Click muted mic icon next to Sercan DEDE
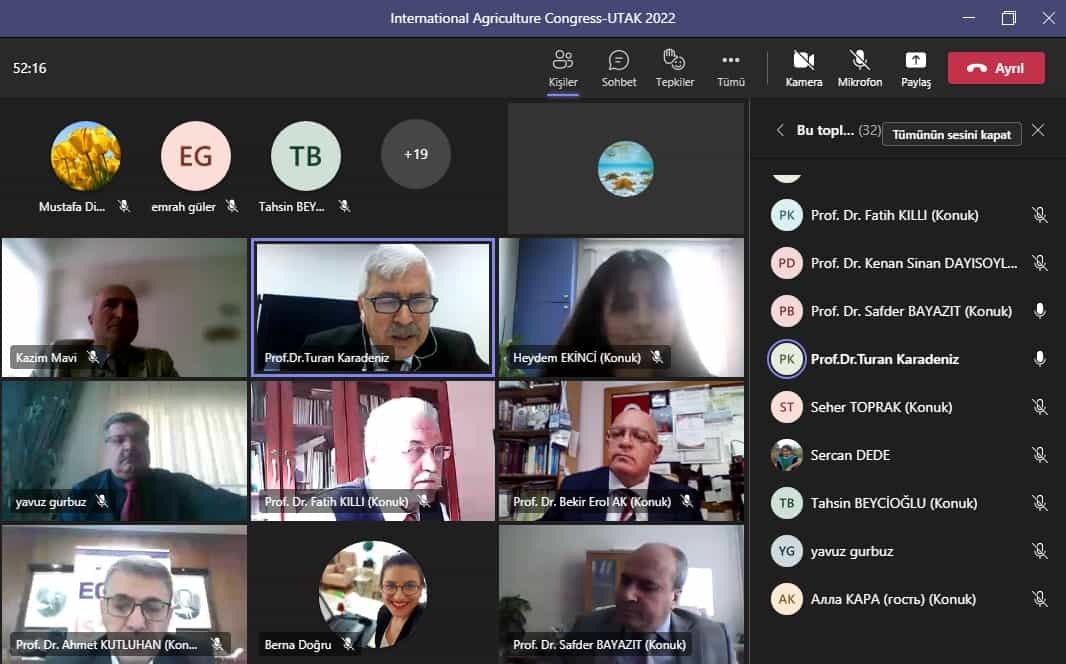Viewport: 1066px width, 664px height. coord(1040,455)
